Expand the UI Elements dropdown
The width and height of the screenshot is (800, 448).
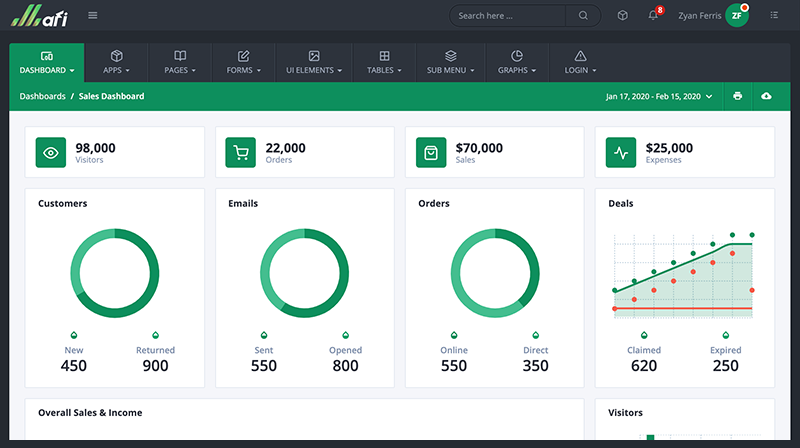(x=313, y=62)
